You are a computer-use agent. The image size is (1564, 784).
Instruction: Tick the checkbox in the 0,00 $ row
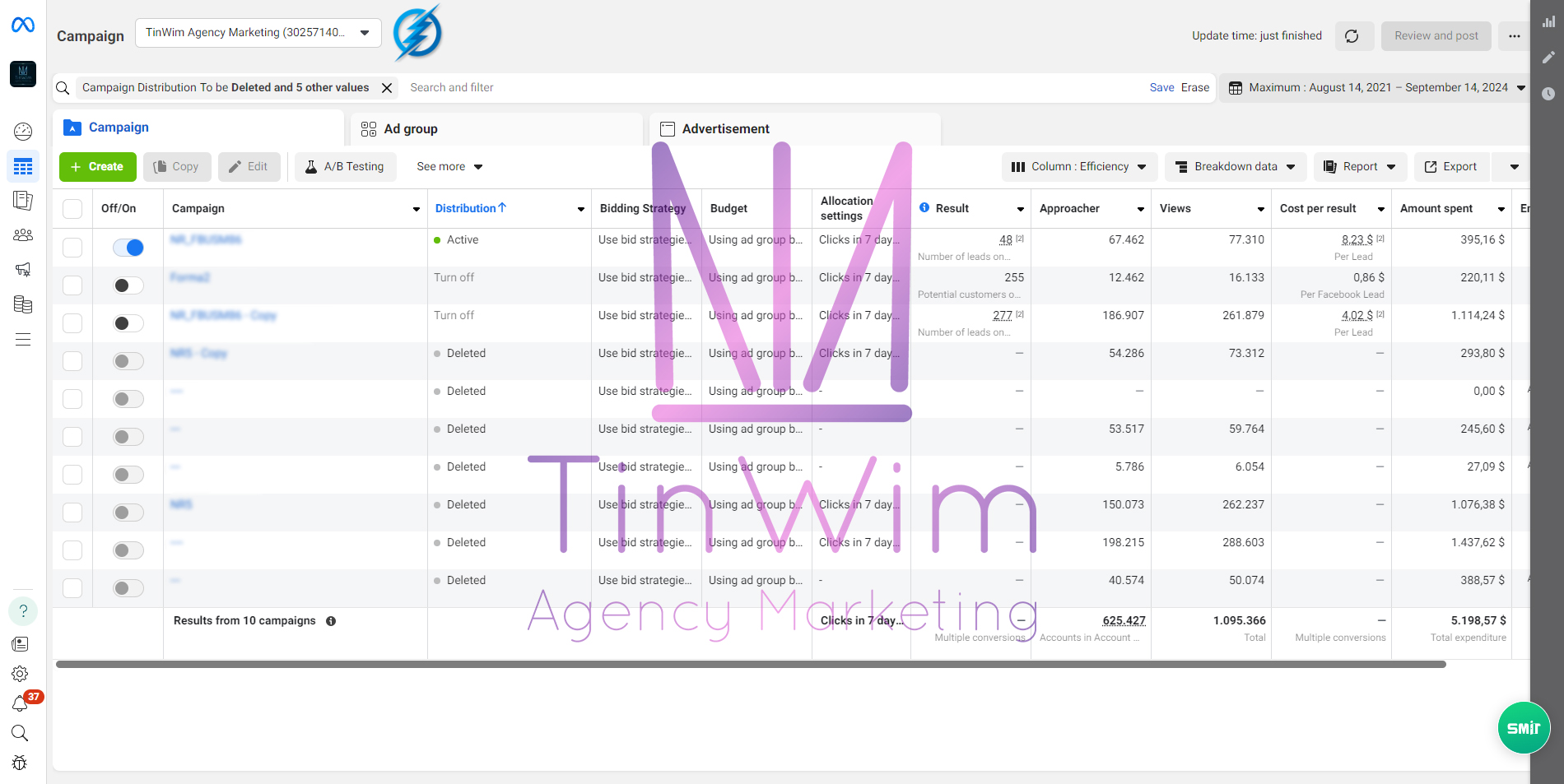tap(72, 399)
